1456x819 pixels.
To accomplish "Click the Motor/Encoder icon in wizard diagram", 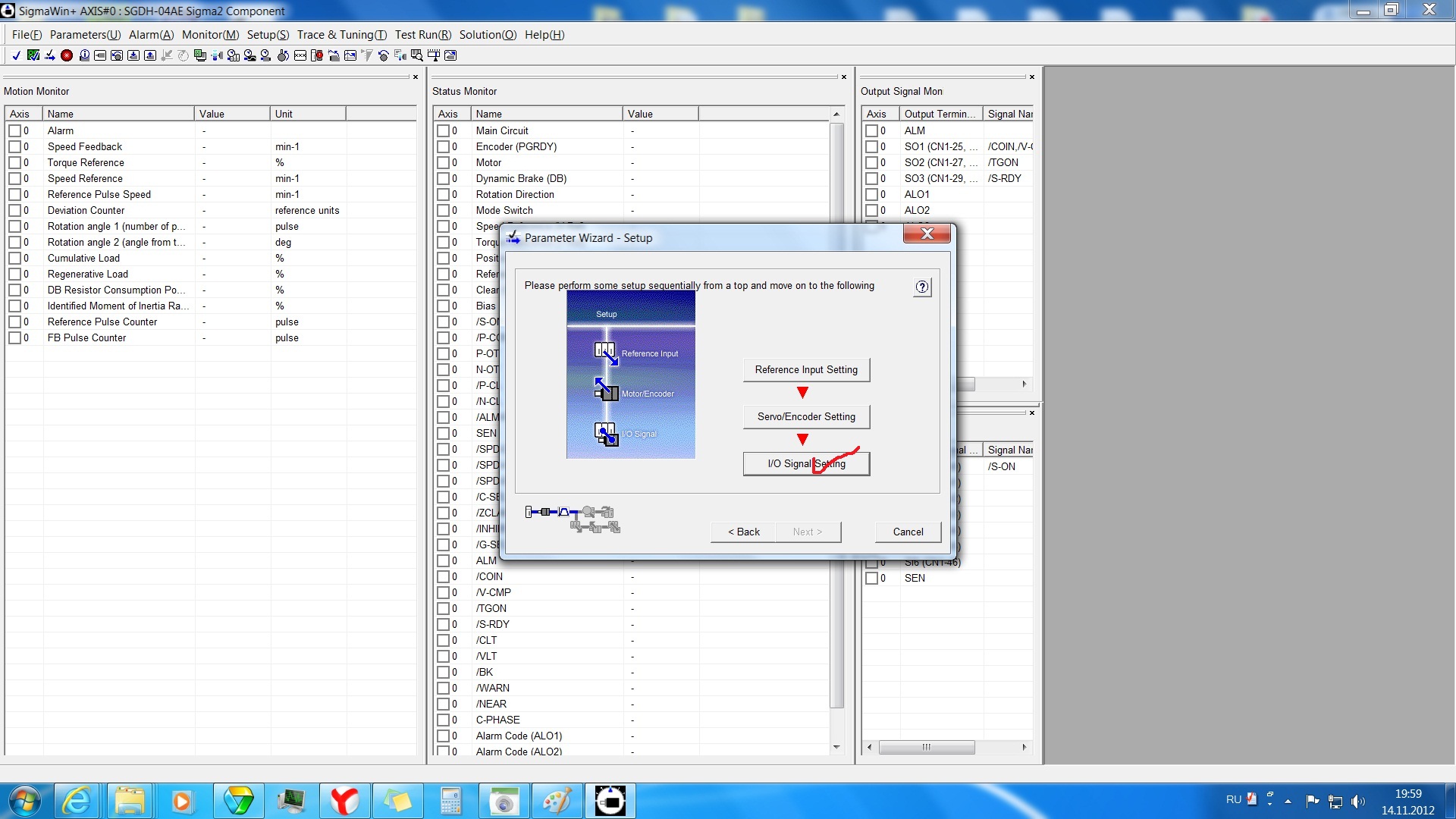I will (x=606, y=390).
